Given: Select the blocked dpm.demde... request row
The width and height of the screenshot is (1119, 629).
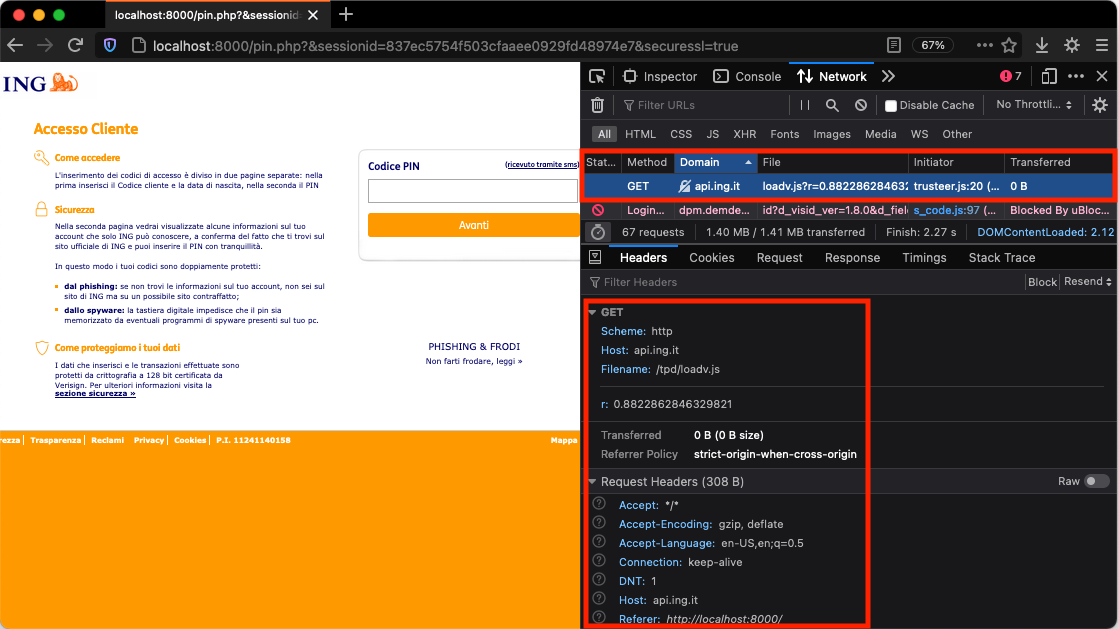Looking at the screenshot, I should pos(849,210).
